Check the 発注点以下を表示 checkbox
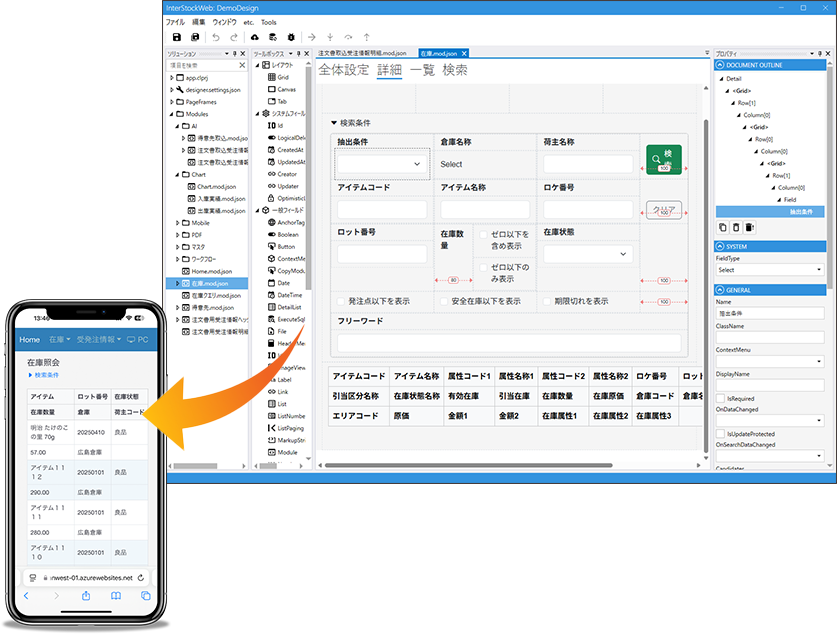The height and width of the screenshot is (634, 837). (x=342, y=301)
